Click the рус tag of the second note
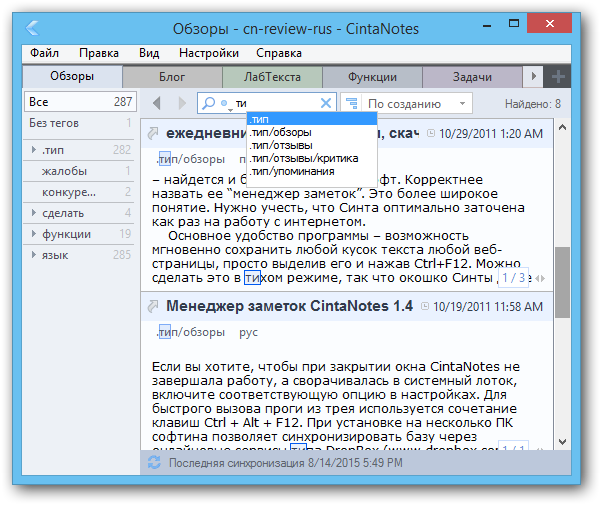The width and height of the screenshot is (601, 505). point(248,332)
